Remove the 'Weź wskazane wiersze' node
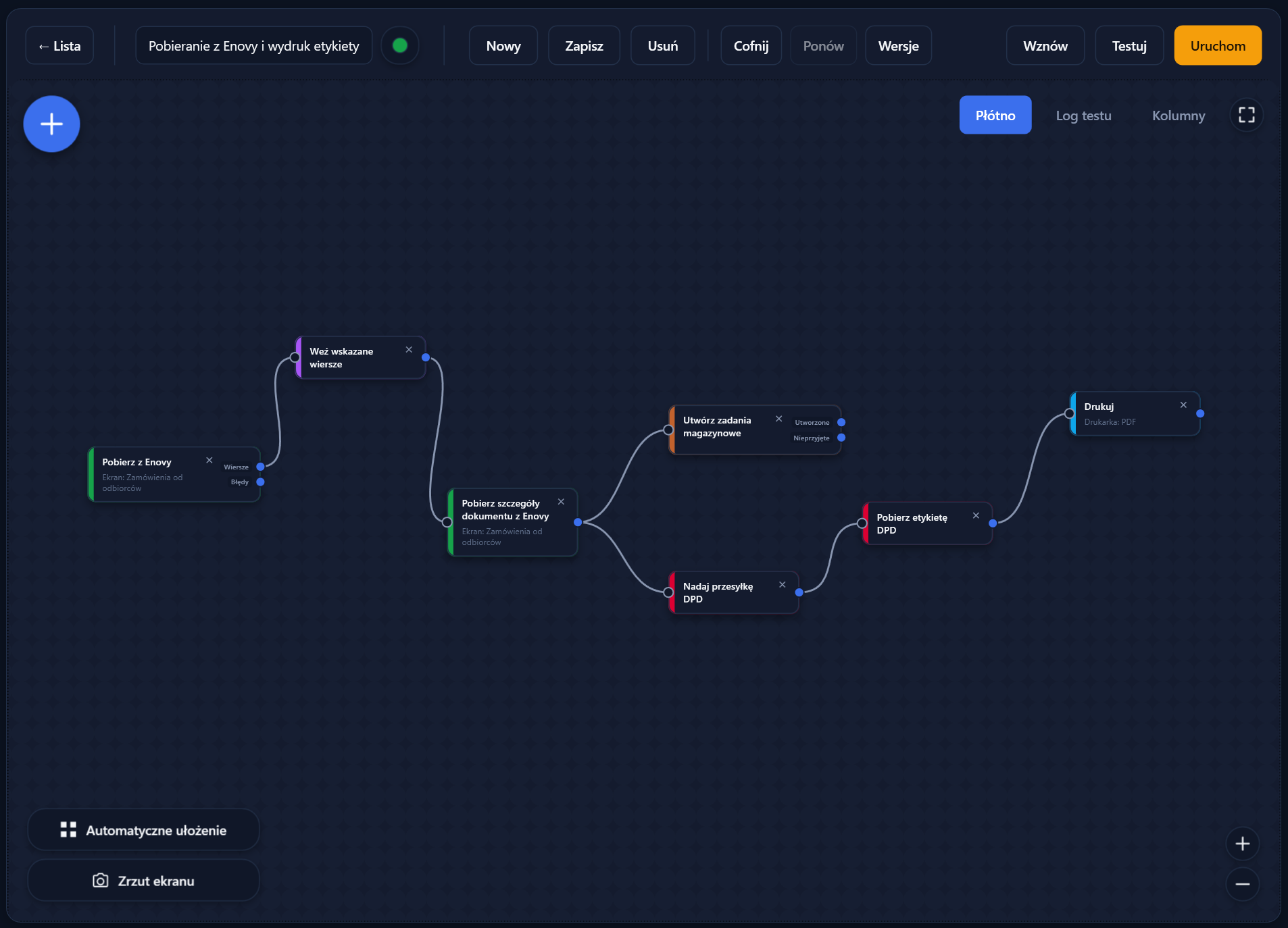1288x928 pixels. pyautogui.click(x=409, y=350)
